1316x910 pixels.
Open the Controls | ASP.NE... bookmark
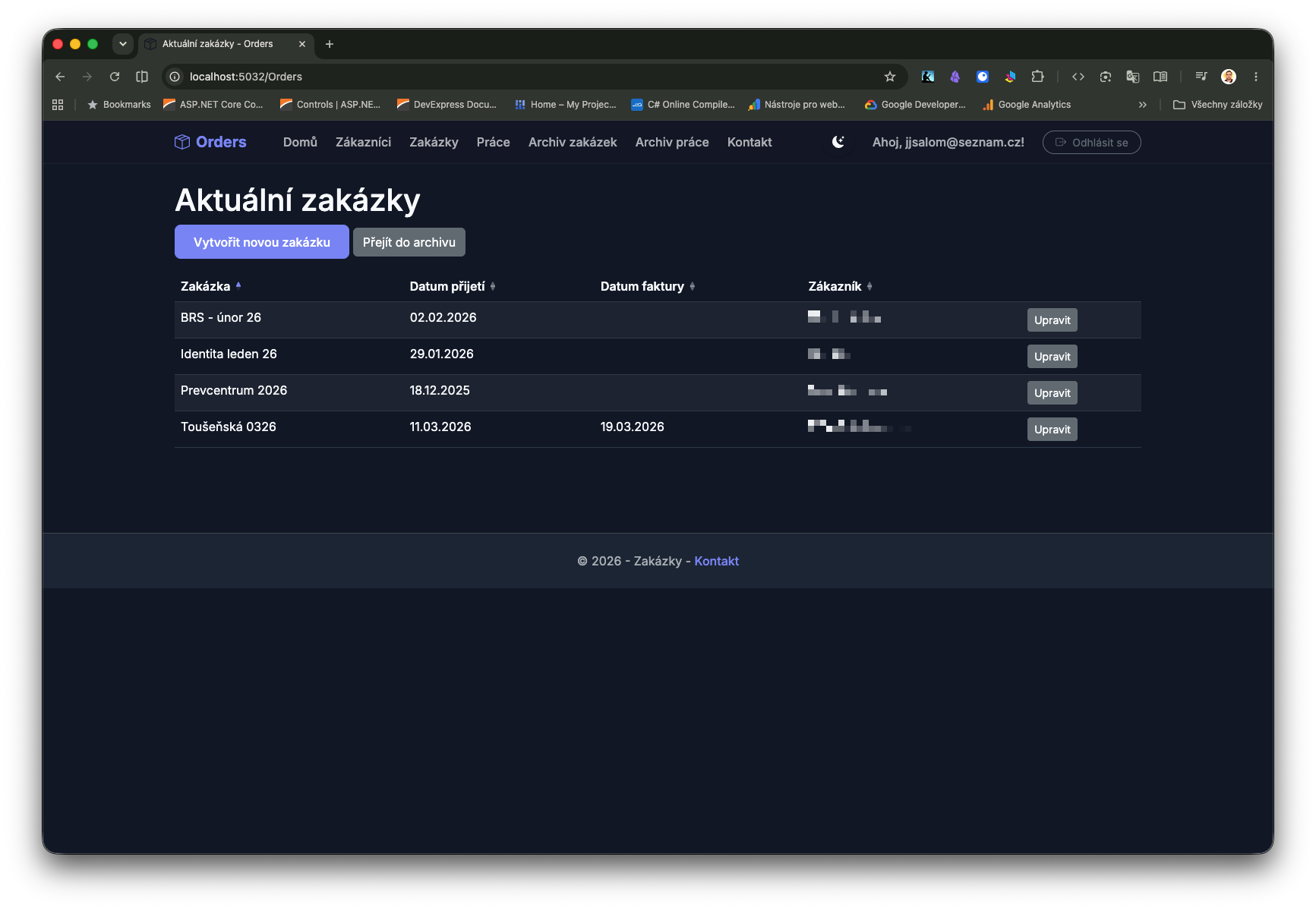point(330,105)
